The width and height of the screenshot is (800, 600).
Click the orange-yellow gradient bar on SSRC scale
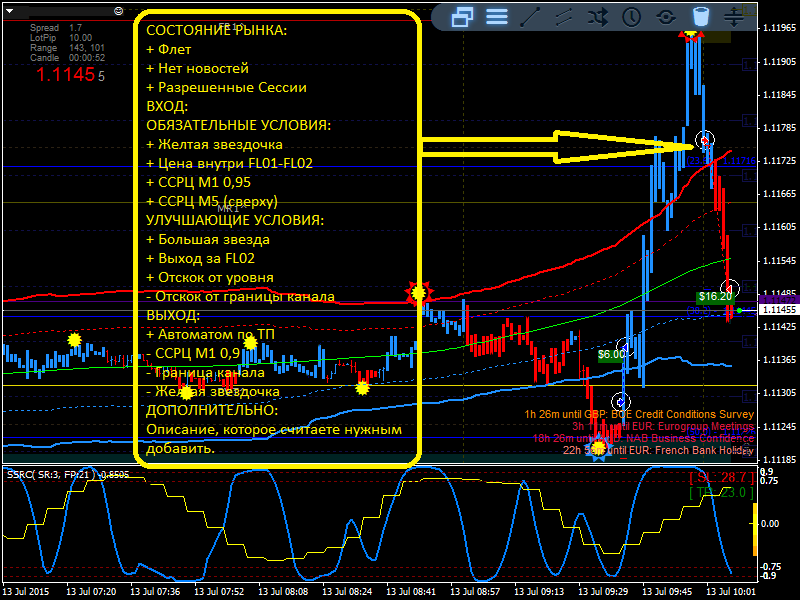click(x=755, y=531)
